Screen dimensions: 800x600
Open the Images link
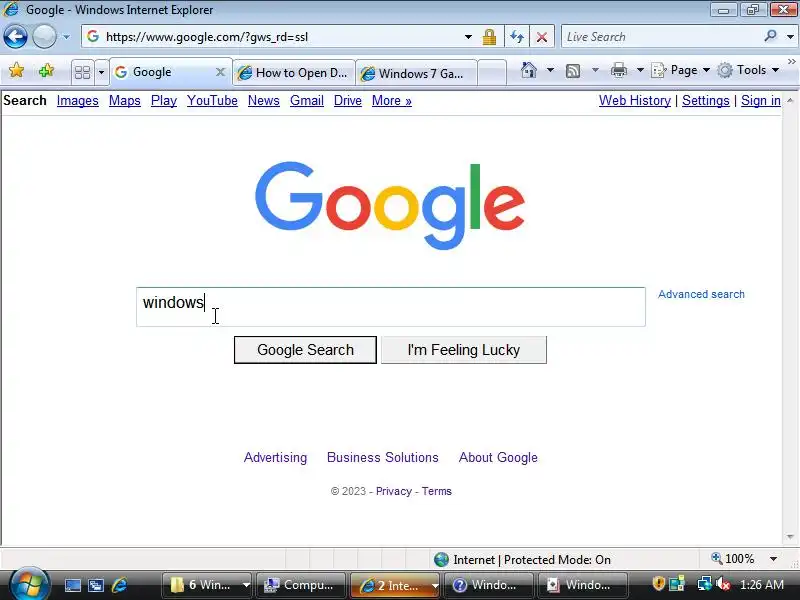click(78, 101)
